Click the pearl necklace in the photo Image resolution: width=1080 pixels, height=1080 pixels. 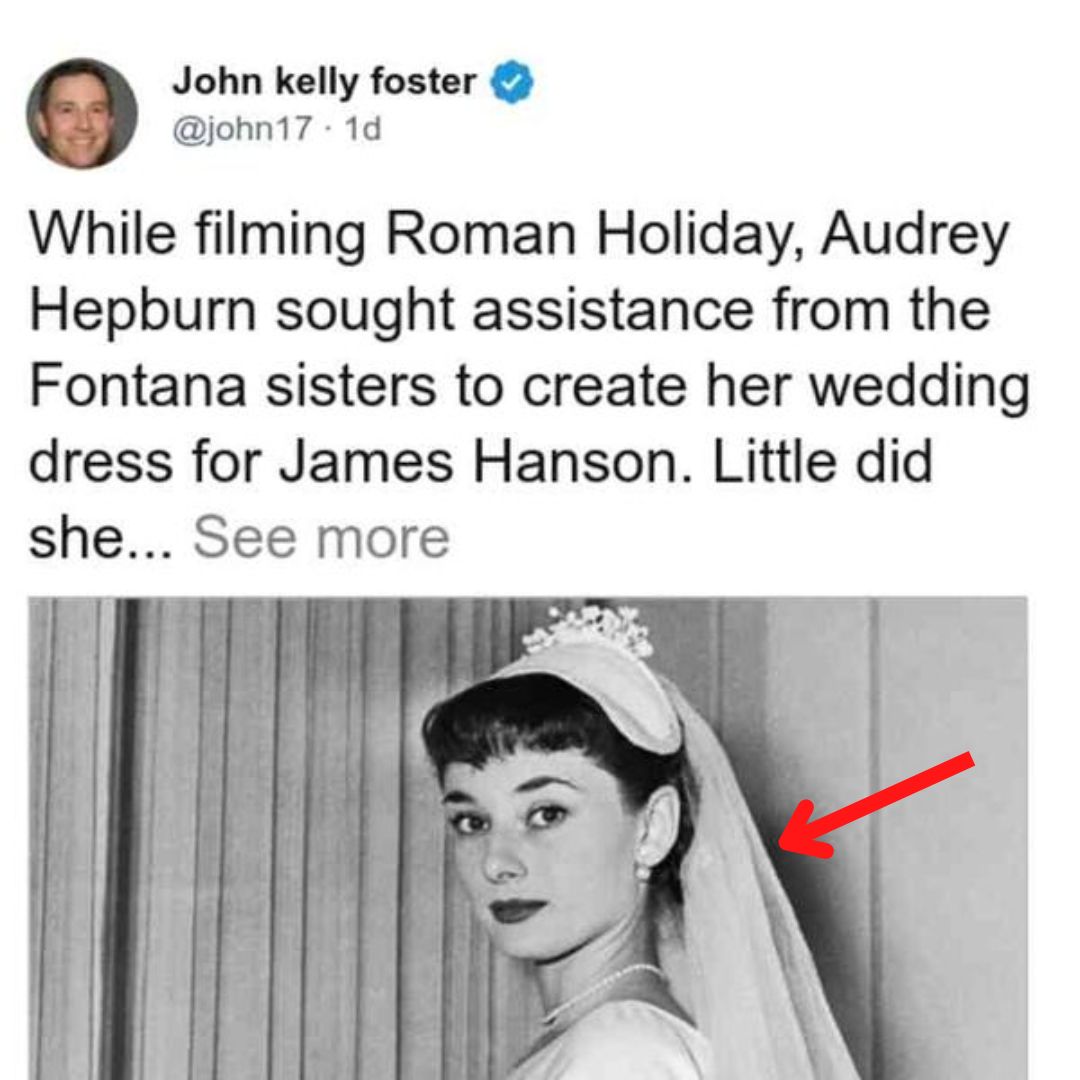603,988
